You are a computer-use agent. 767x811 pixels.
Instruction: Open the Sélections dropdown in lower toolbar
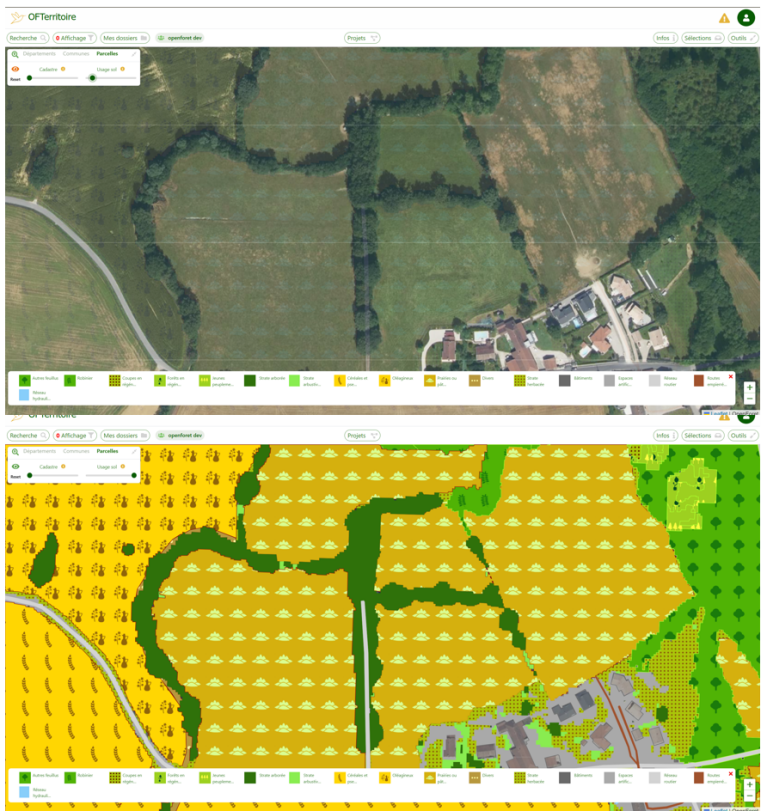tap(703, 435)
